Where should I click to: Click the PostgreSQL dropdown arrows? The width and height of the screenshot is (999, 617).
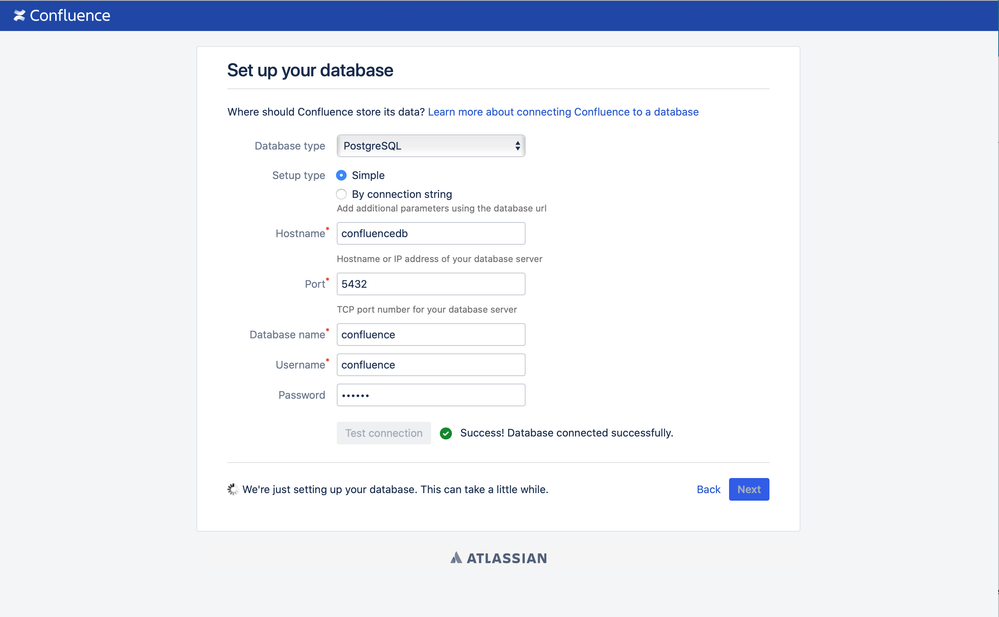pos(517,146)
